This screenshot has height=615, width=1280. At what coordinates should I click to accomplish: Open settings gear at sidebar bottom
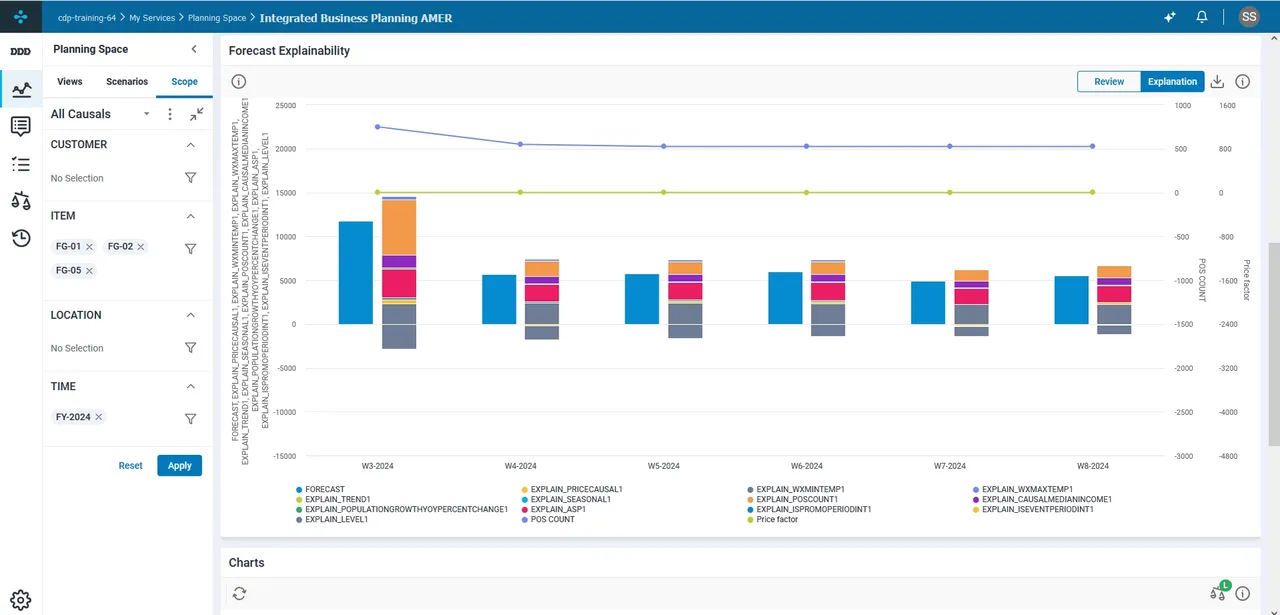[20, 600]
